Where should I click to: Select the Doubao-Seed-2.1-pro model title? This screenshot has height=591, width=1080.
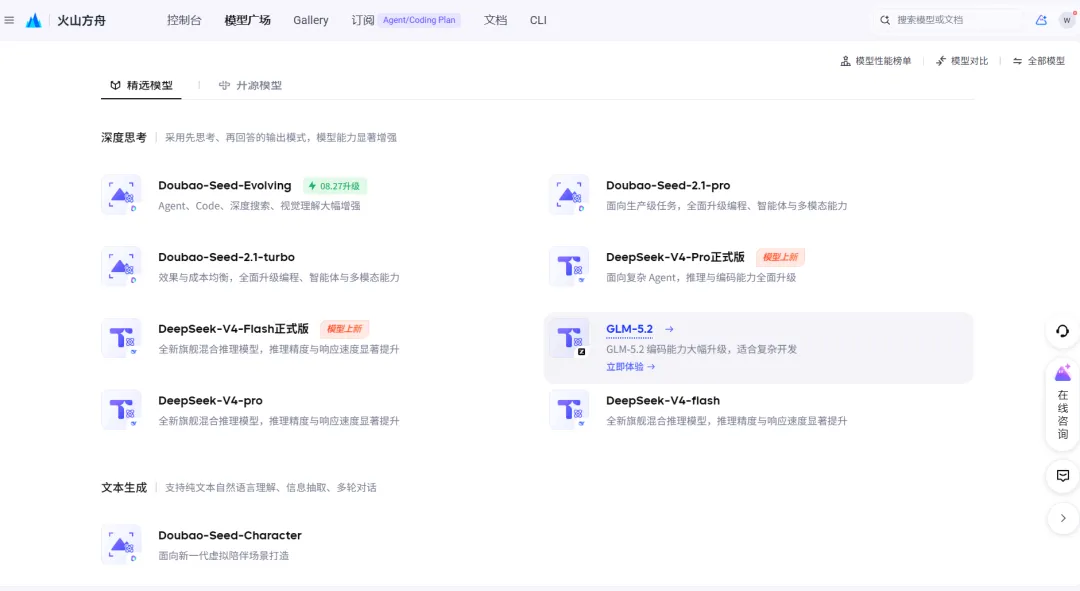(x=667, y=186)
